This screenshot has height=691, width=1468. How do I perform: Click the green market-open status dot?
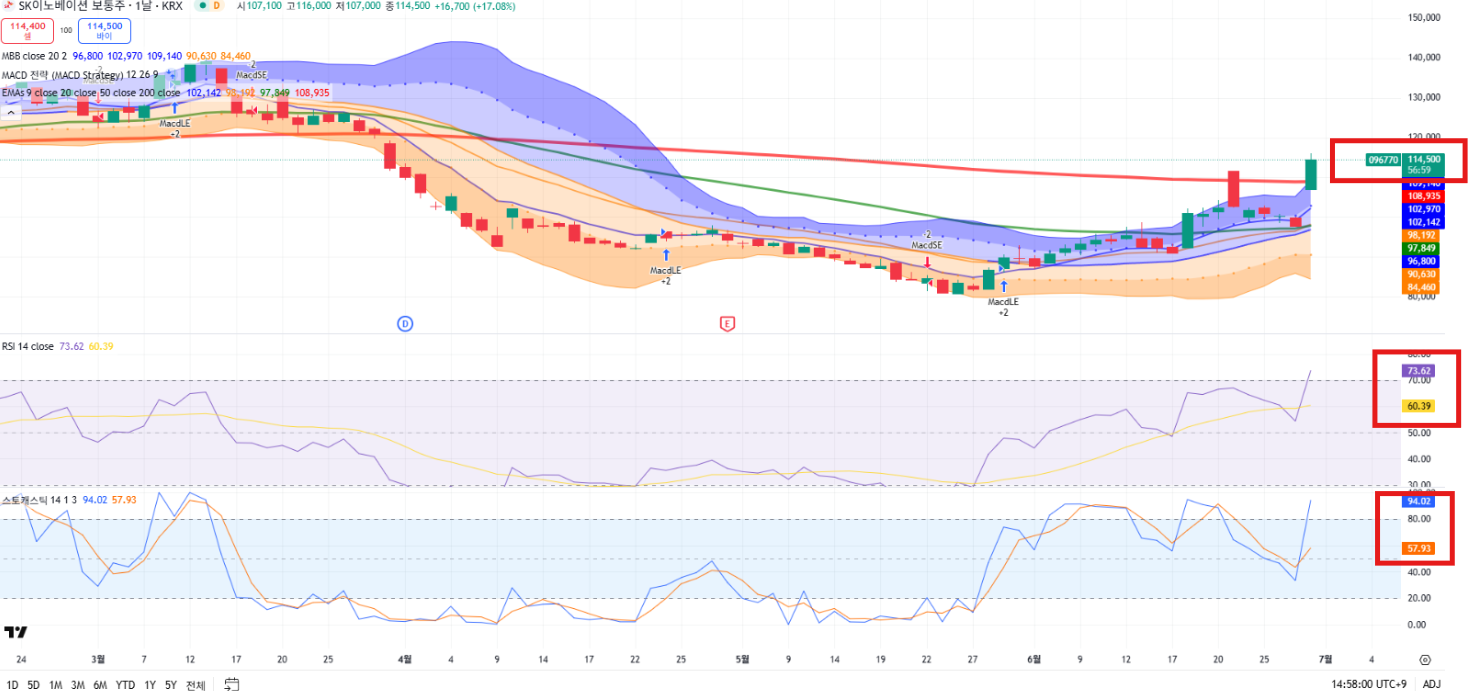coord(202,6)
